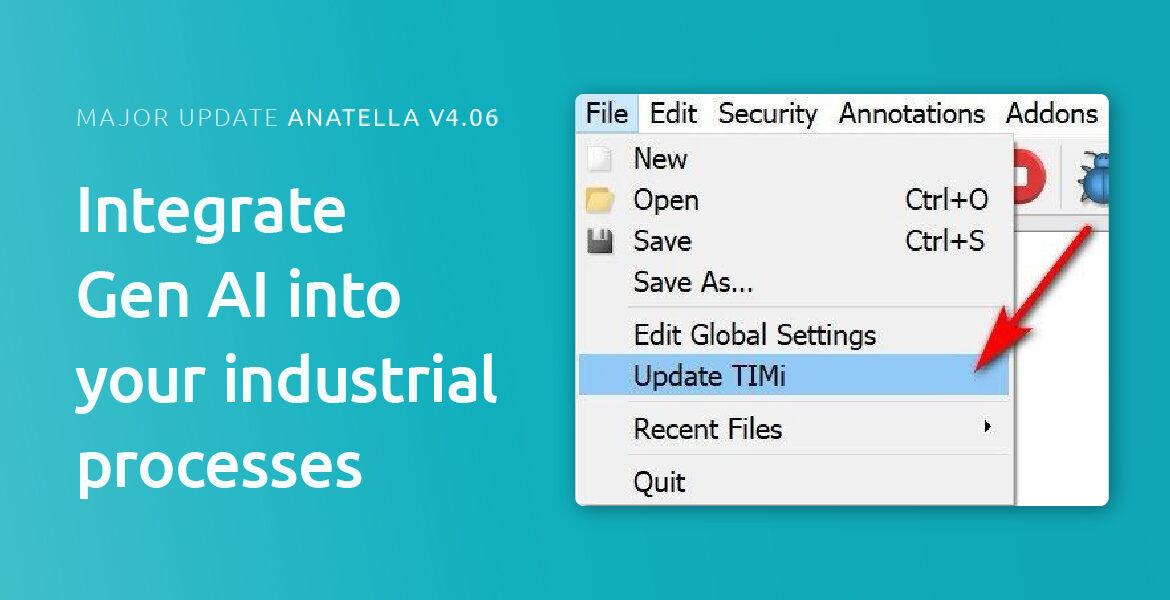Click the Save floppy disk icon
Viewport: 1170px width, 600px height.
pyautogui.click(x=598, y=242)
